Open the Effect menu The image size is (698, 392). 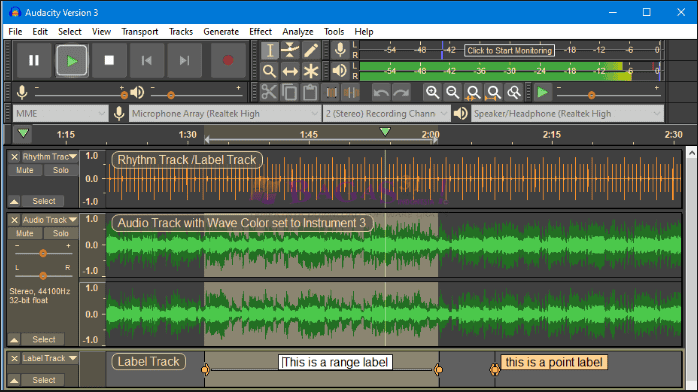point(260,32)
